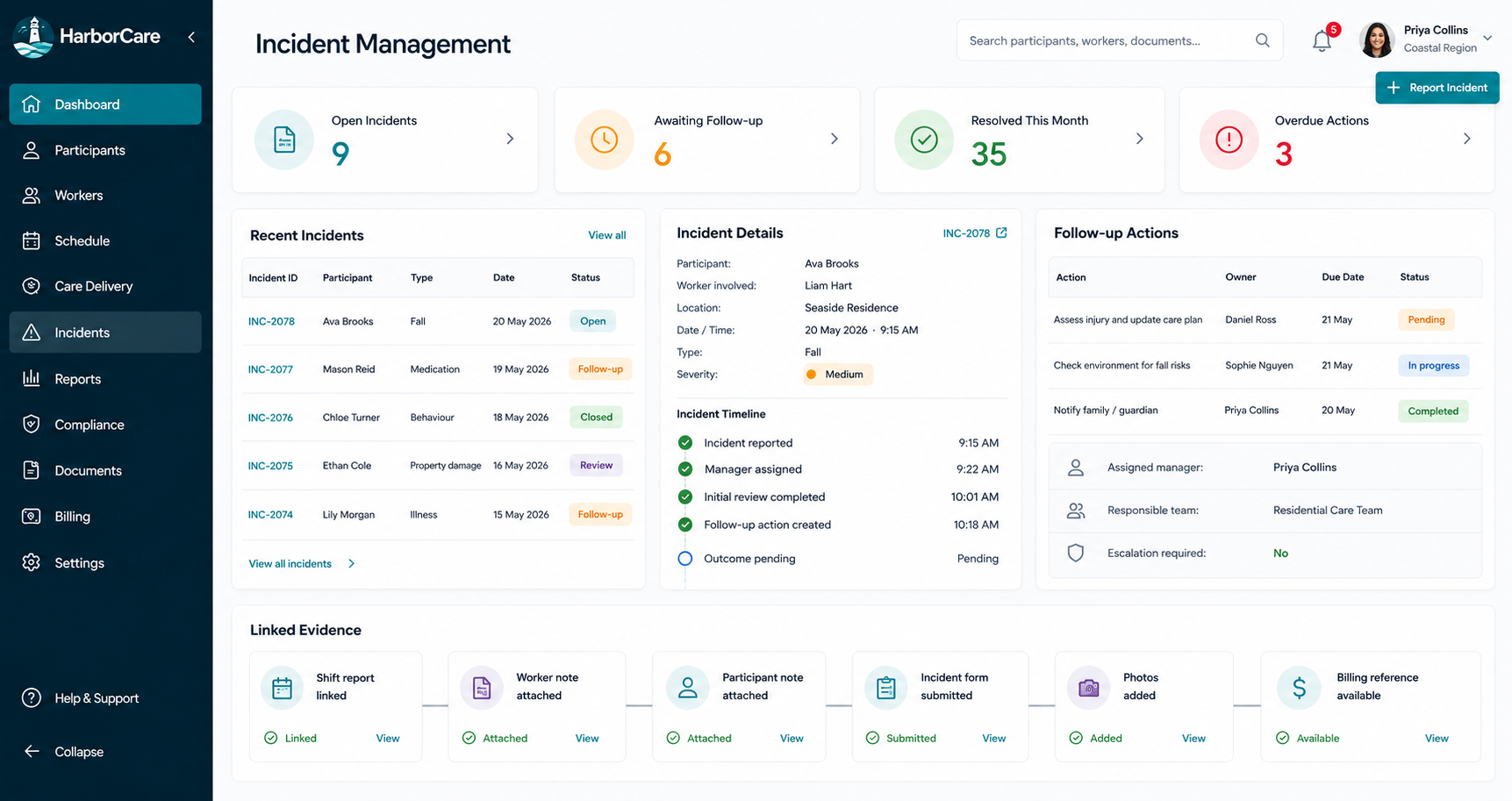Expand the Priya Collins profile dropdown
Screen dimensions: 1512x801
[x=1487, y=38]
